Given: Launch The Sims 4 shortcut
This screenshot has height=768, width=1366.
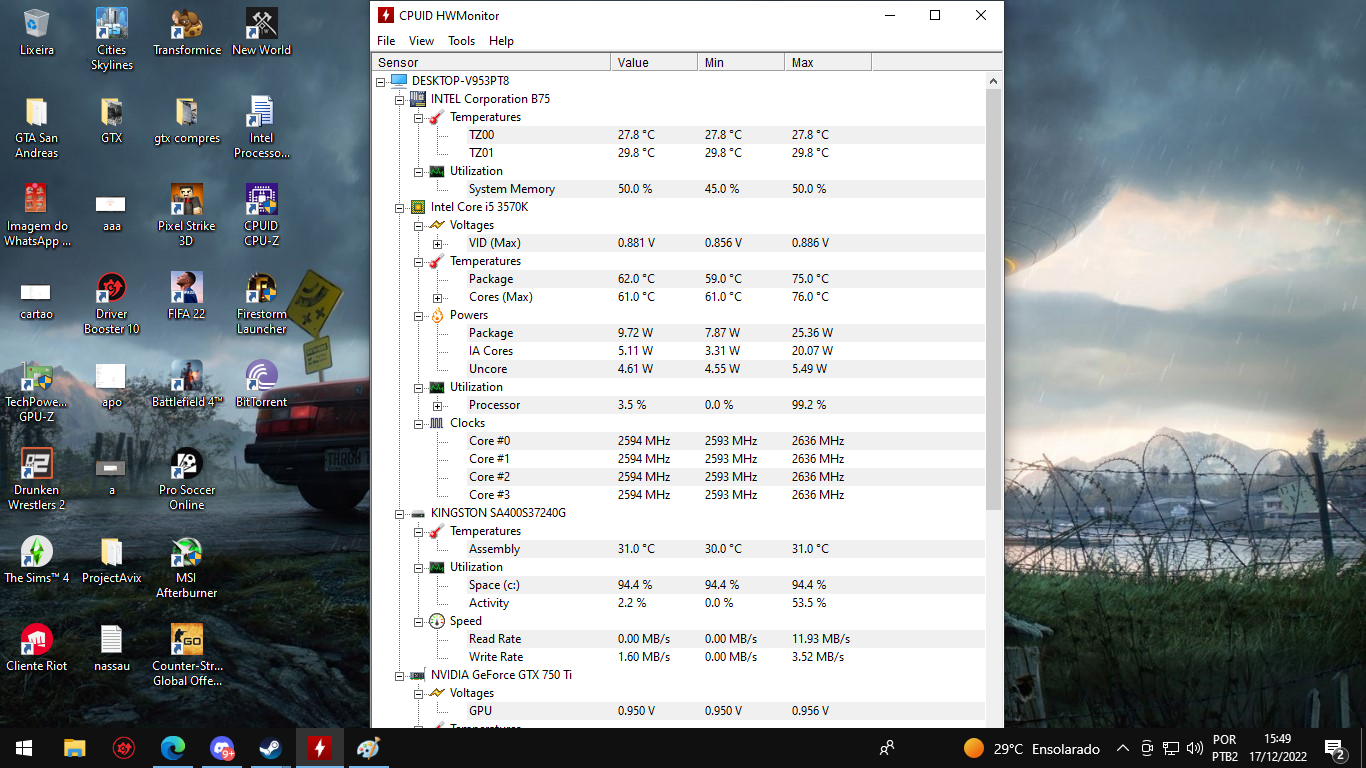Looking at the screenshot, I should 37,559.
